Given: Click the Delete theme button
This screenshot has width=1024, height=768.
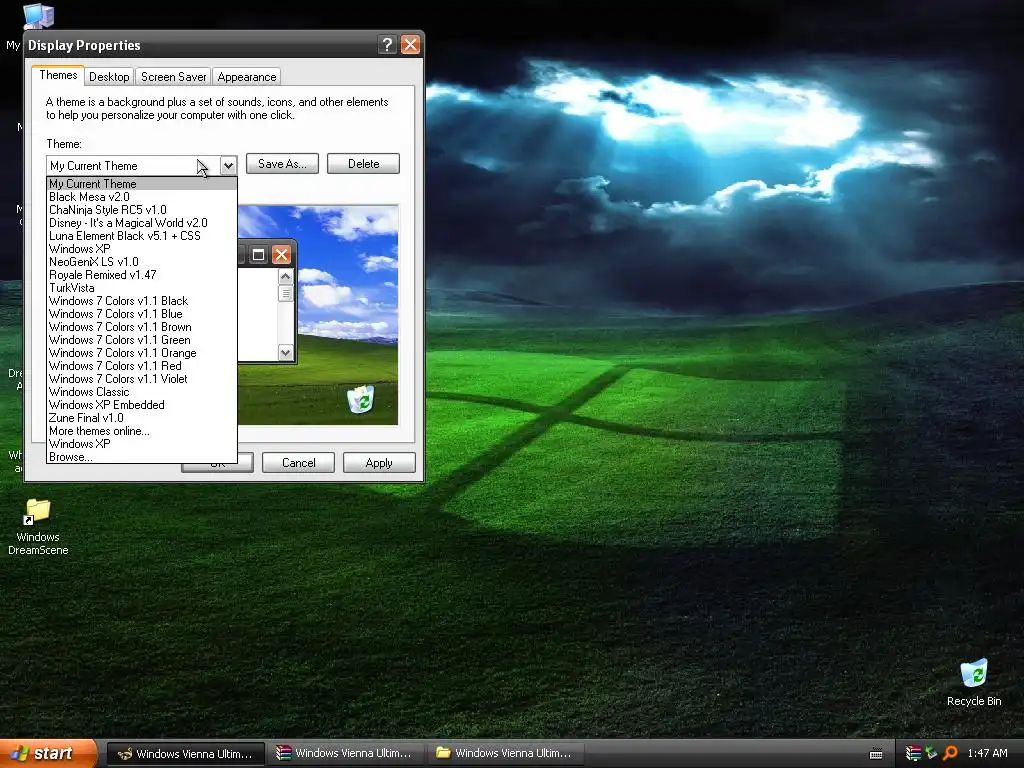Looking at the screenshot, I should point(363,164).
